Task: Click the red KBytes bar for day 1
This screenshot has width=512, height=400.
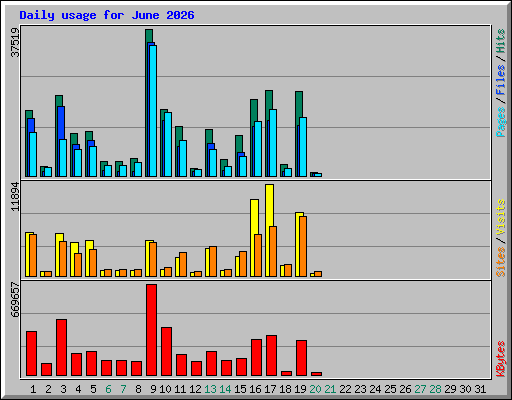Action: pyautogui.click(x=31, y=353)
